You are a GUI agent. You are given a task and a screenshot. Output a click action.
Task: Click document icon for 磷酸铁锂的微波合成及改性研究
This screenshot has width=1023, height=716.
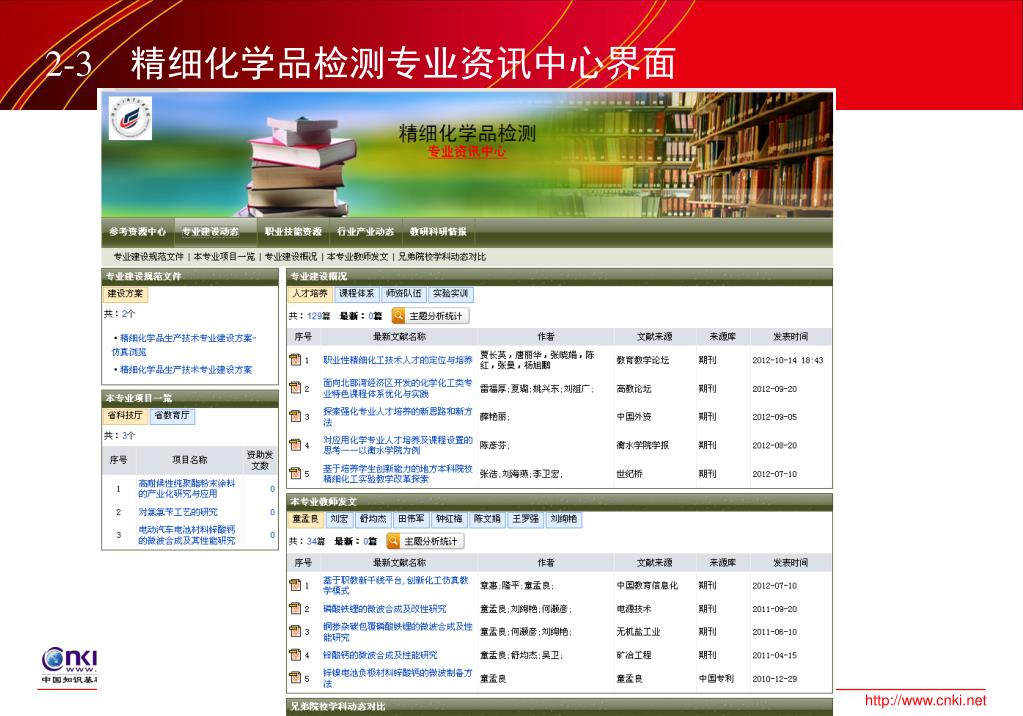[295, 608]
